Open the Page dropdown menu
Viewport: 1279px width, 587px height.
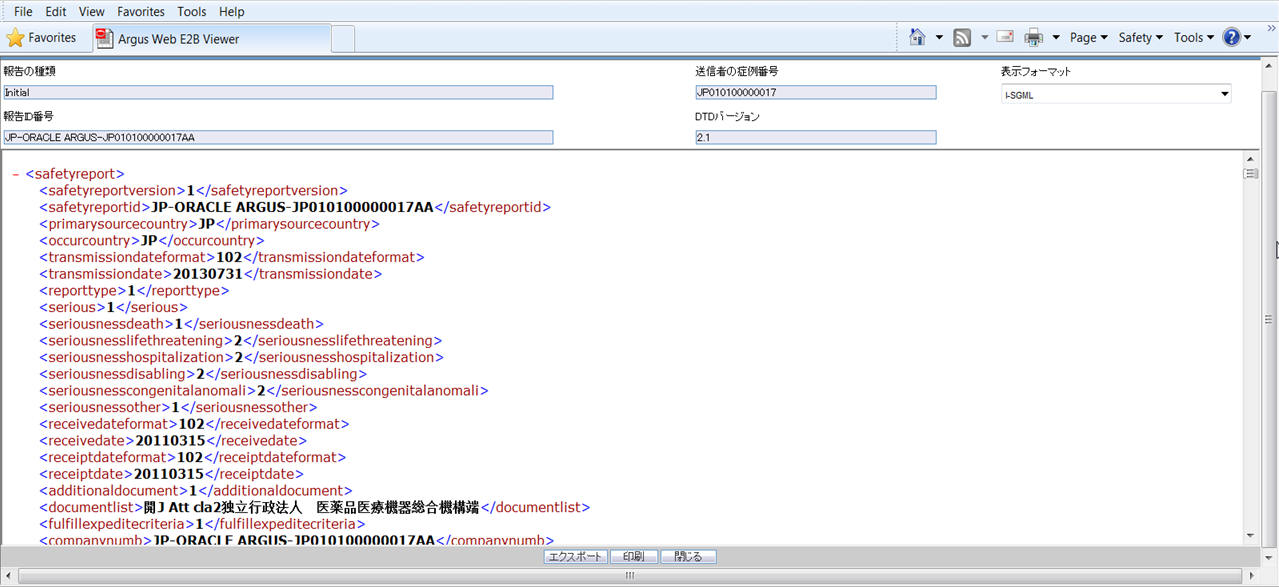[x=1089, y=37]
